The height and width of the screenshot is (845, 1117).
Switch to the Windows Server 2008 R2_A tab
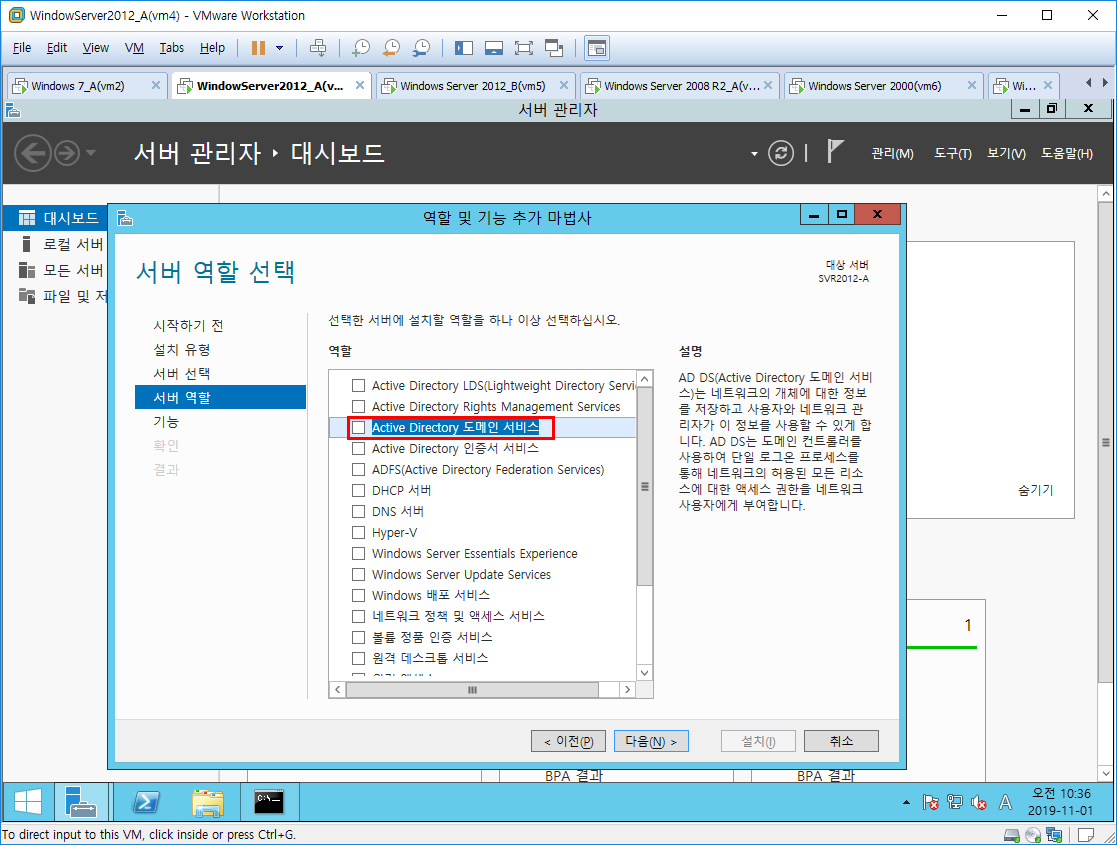[682, 85]
